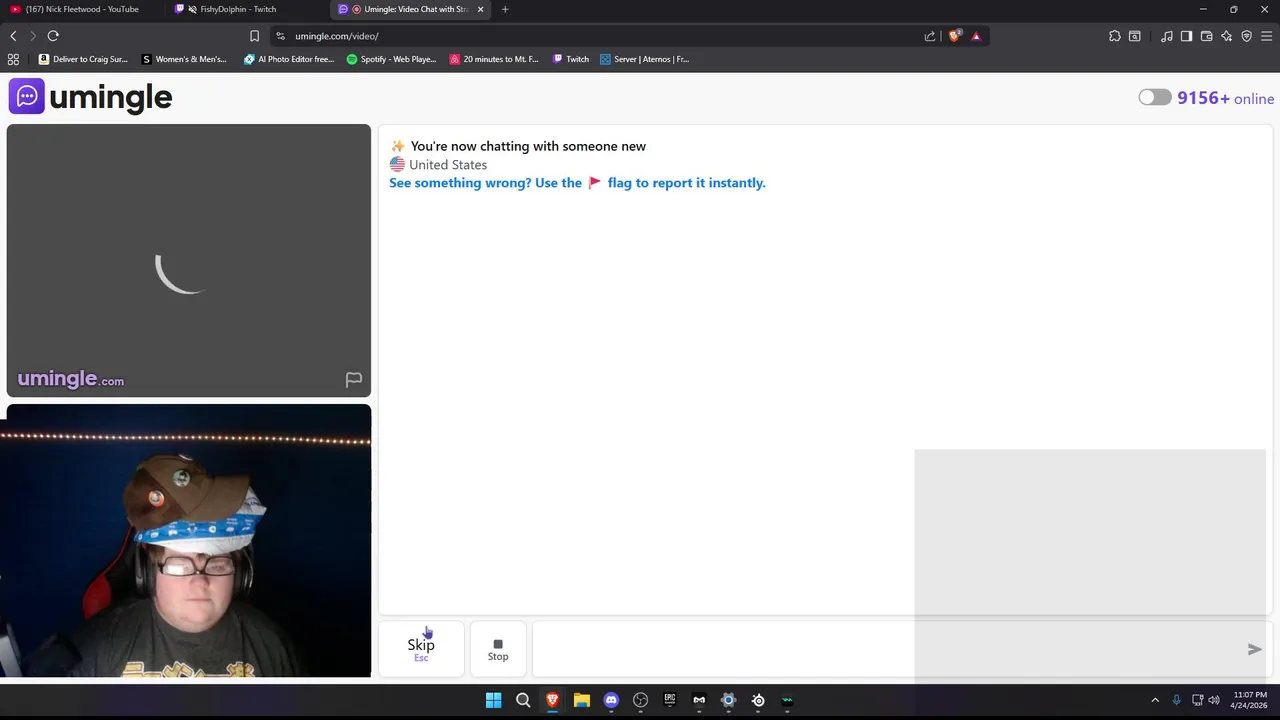This screenshot has width=1280, height=720.
Task: Open Epic Games Launcher from taskbar
Action: tap(670, 700)
